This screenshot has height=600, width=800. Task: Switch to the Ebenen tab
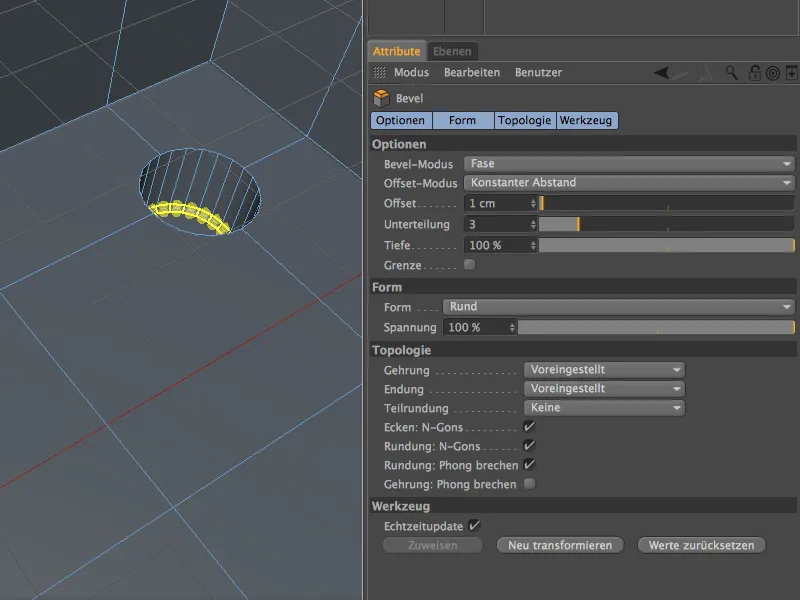(x=453, y=51)
